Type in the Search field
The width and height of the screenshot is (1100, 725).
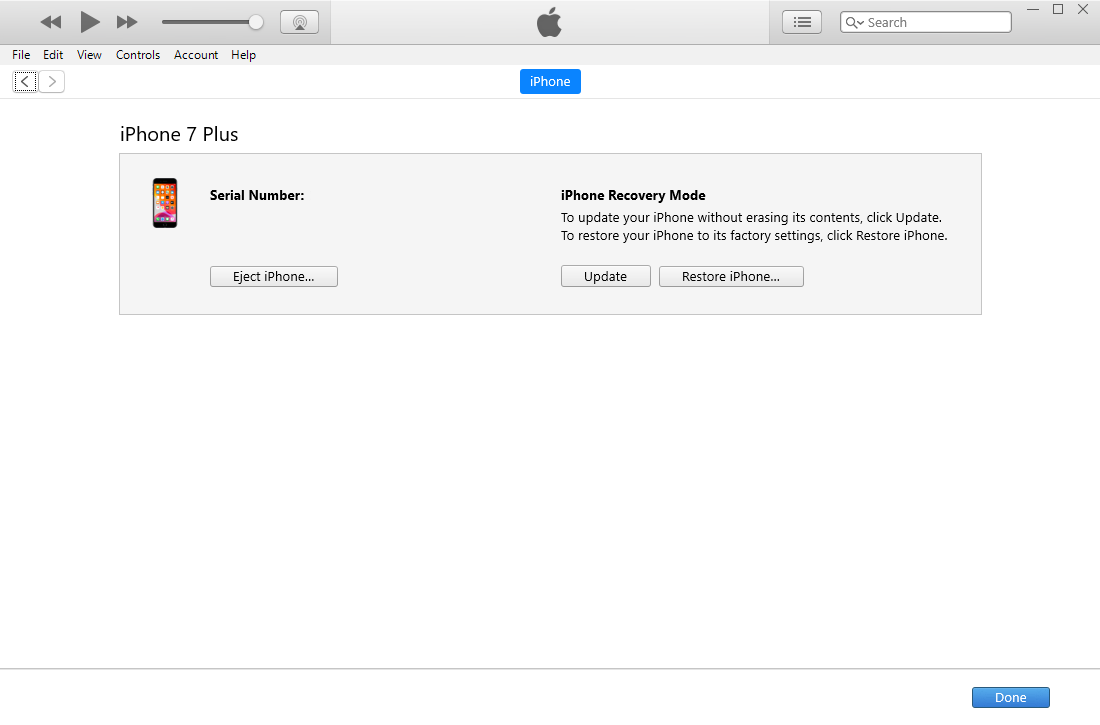tap(935, 23)
